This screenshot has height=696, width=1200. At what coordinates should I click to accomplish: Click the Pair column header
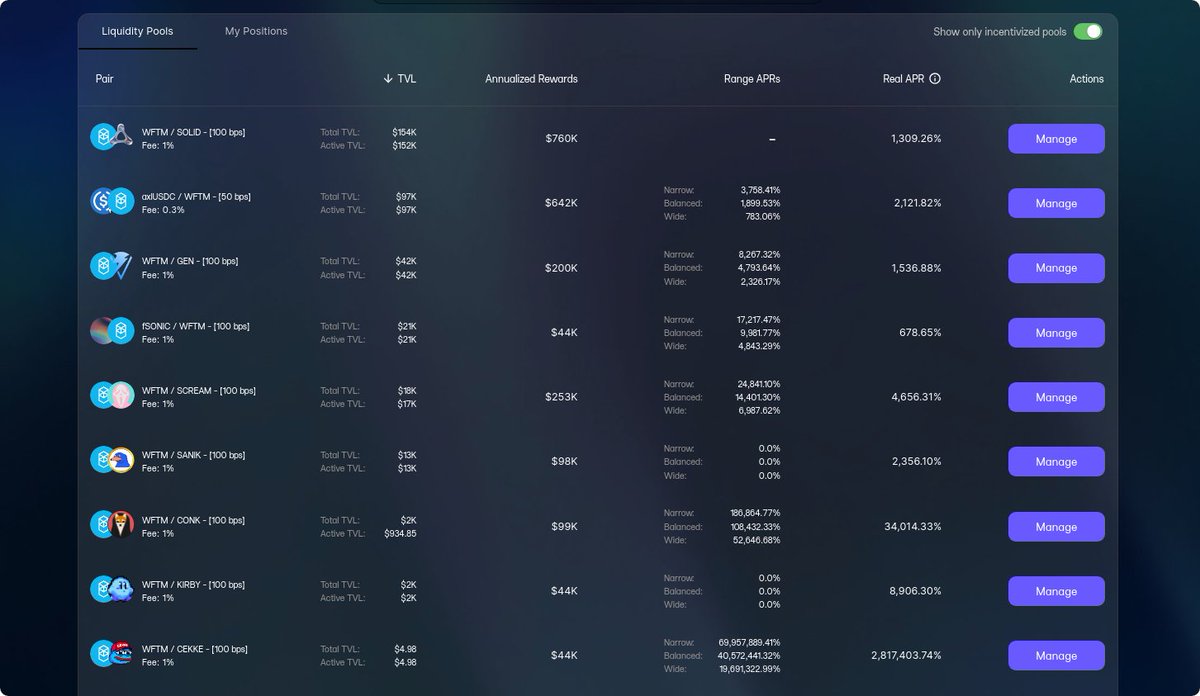pyautogui.click(x=105, y=78)
